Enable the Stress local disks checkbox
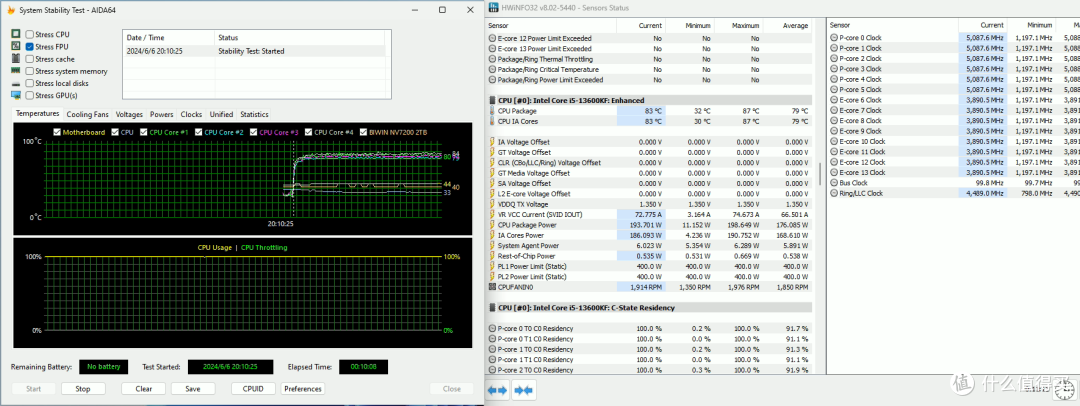This screenshot has width=1080, height=406. pyautogui.click(x=30, y=83)
